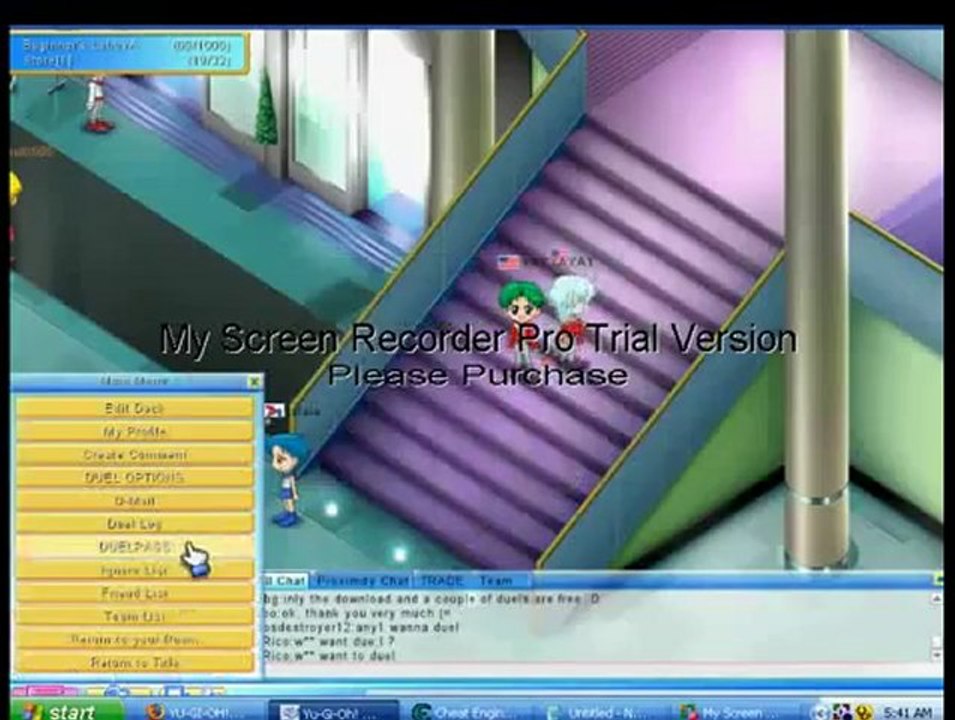This screenshot has height=720, width=955.
Task: Switch to the TRADE chat tab
Action: pyautogui.click(x=442, y=581)
